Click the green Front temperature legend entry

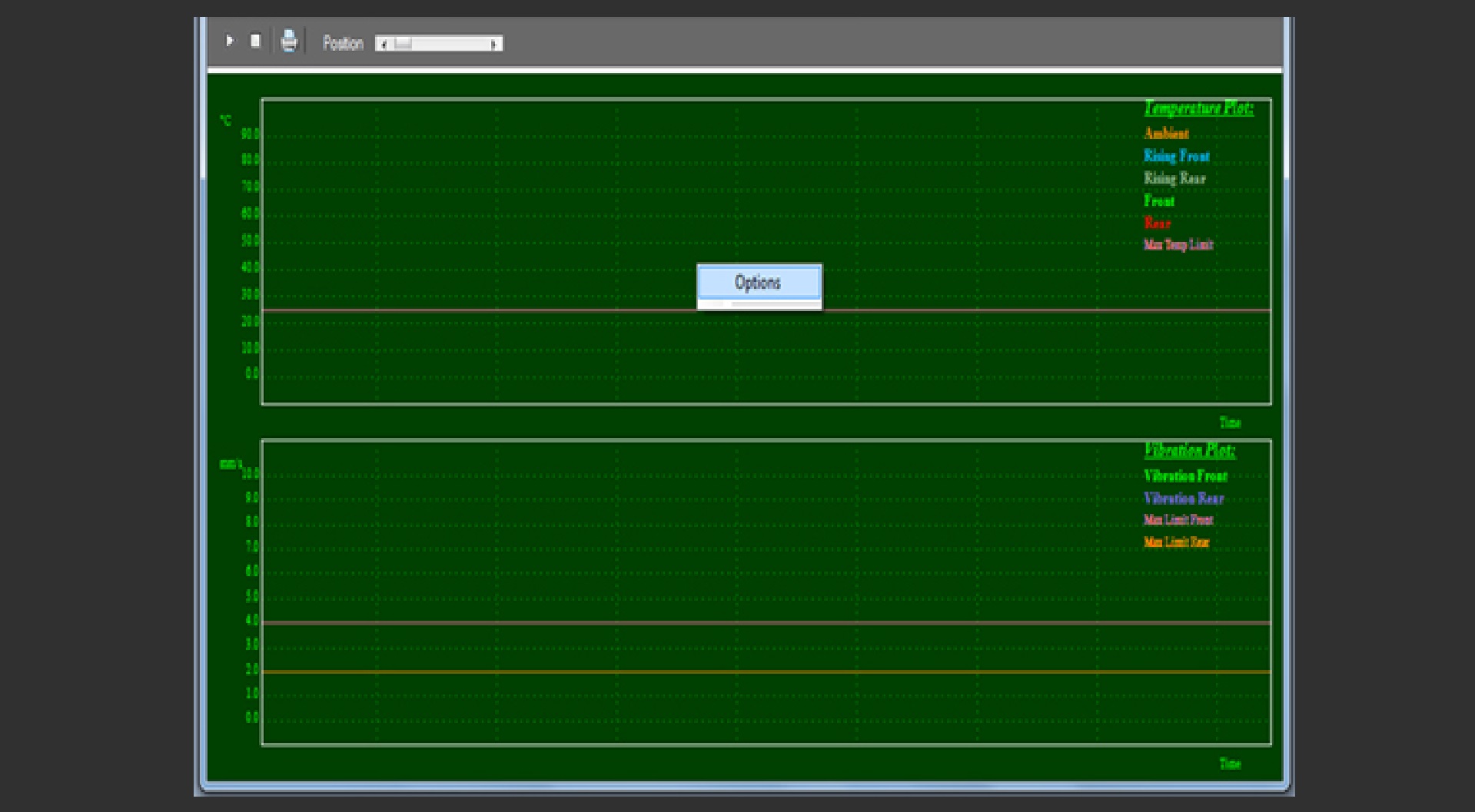click(x=1159, y=201)
